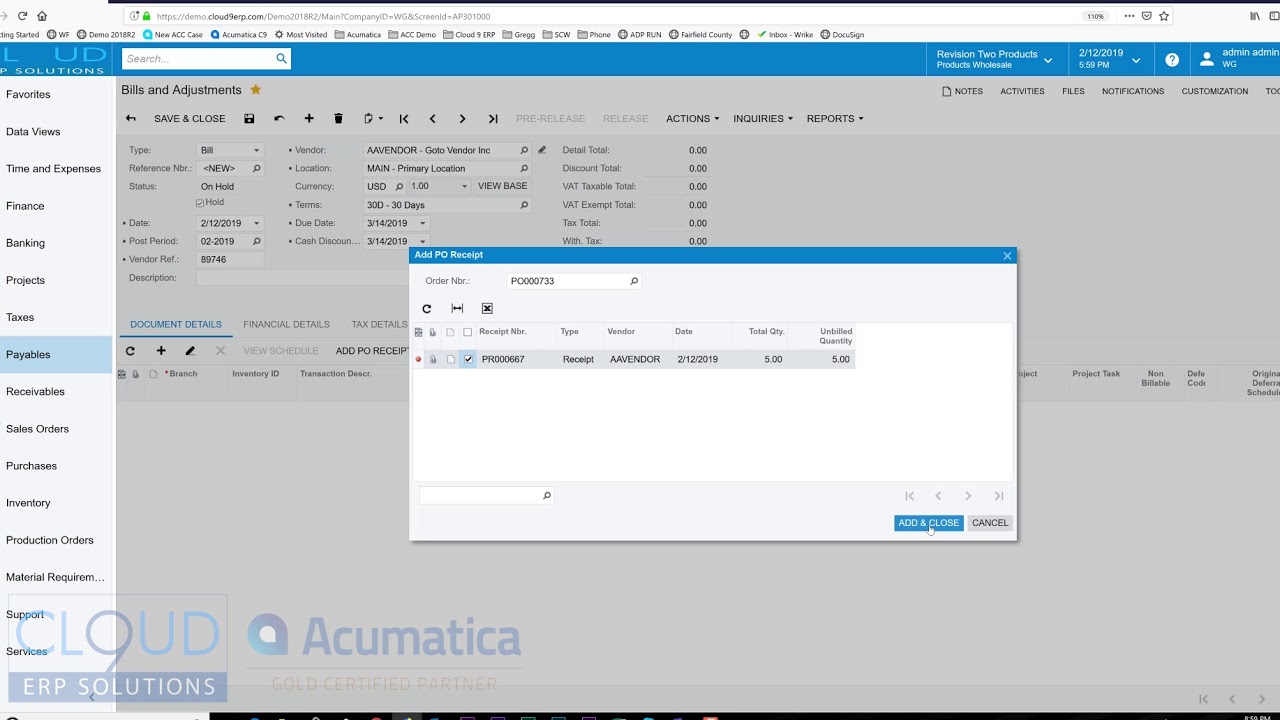Click the grid refresh icon under Document Details
The image size is (1280, 720).
pyautogui.click(x=130, y=351)
